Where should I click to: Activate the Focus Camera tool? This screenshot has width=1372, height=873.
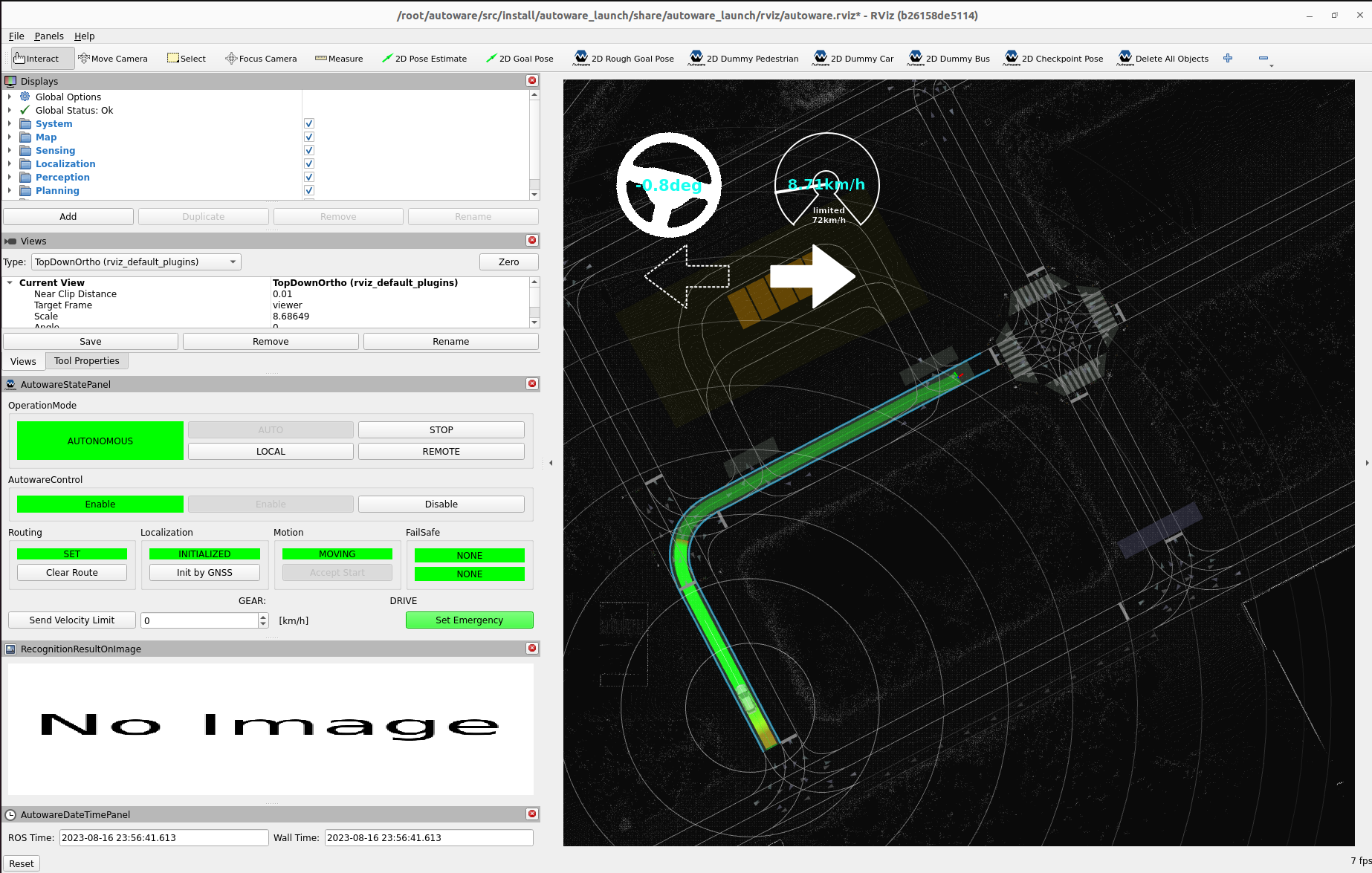click(261, 59)
